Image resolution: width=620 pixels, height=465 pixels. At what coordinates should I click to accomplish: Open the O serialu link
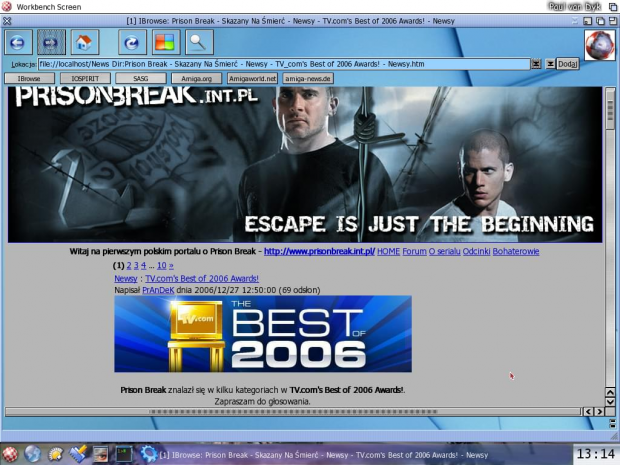pyautogui.click(x=445, y=251)
